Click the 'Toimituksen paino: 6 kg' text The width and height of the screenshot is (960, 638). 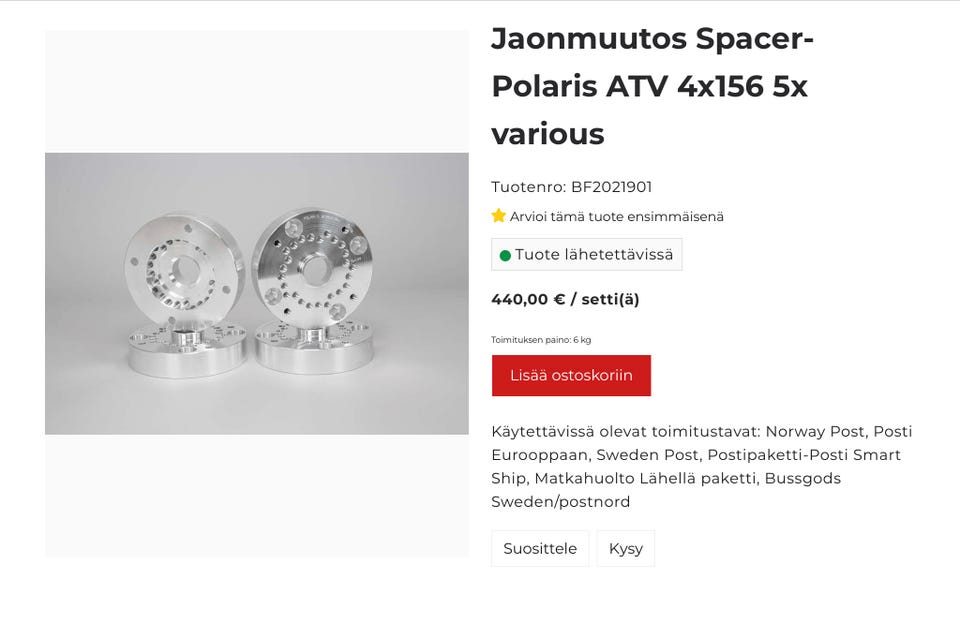(x=541, y=340)
